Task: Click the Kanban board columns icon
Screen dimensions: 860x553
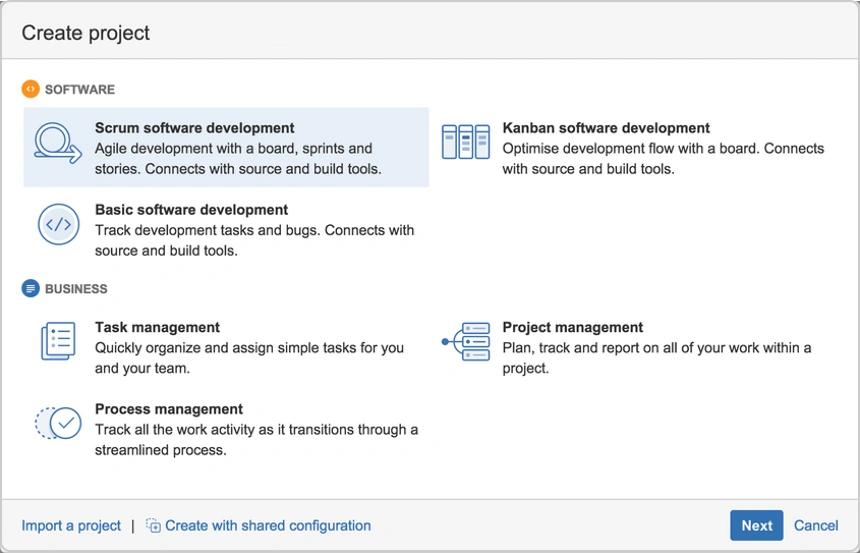Action: coord(466,142)
